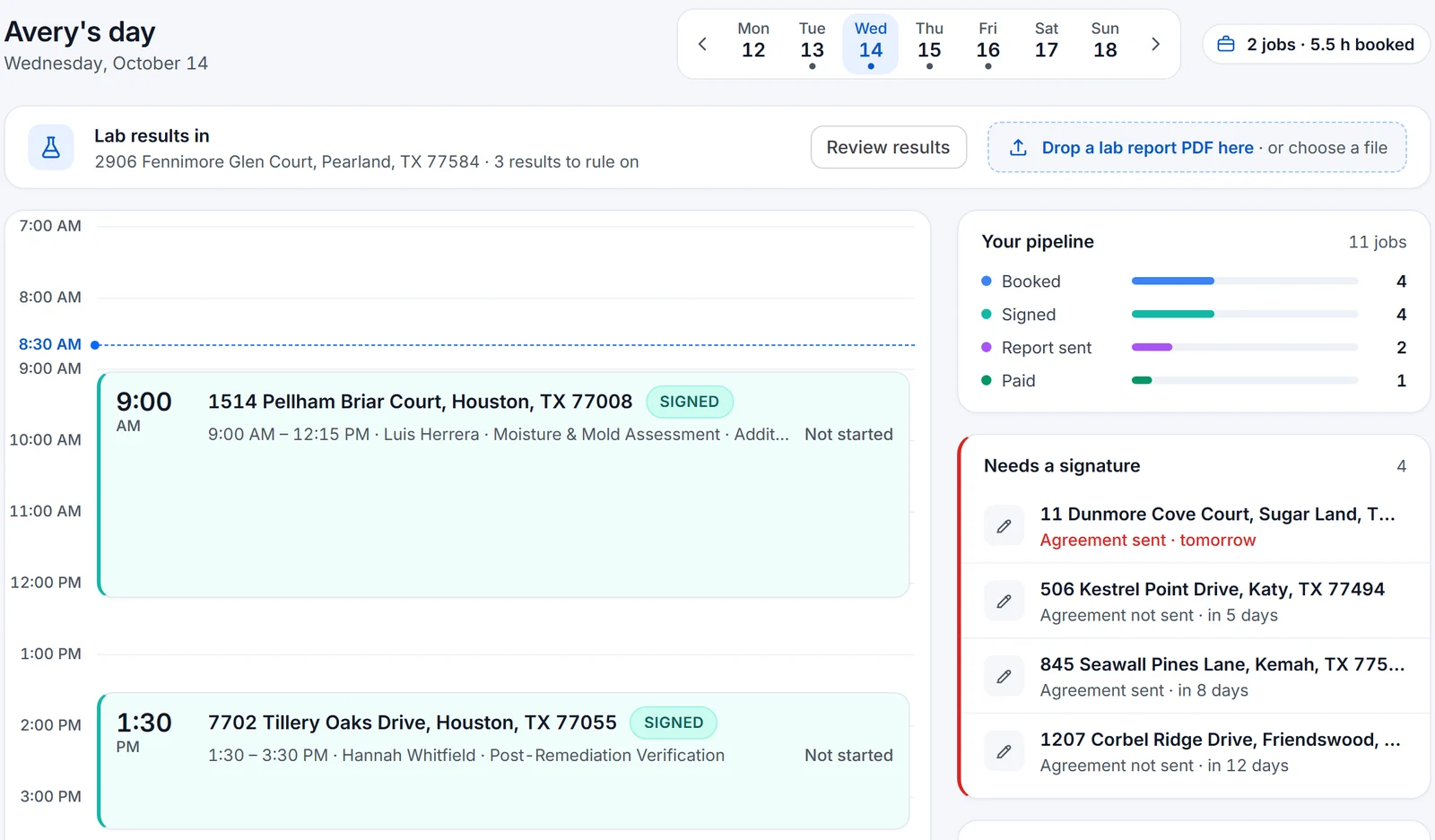Click the Signed pipeline progress bar
Image resolution: width=1435 pixels, height=840 pixels.
[1244, 315]
